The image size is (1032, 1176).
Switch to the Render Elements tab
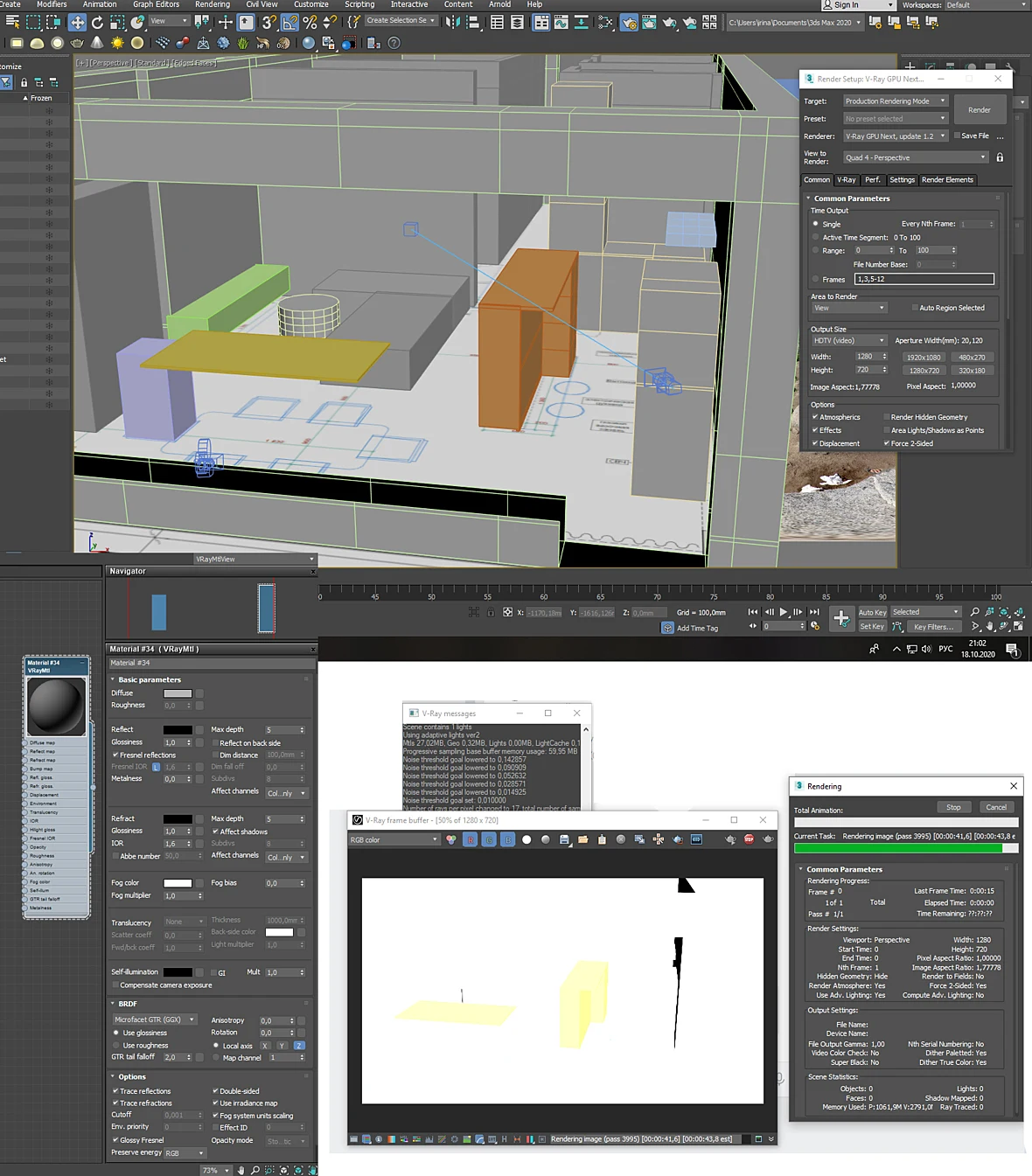pos(947,180)
